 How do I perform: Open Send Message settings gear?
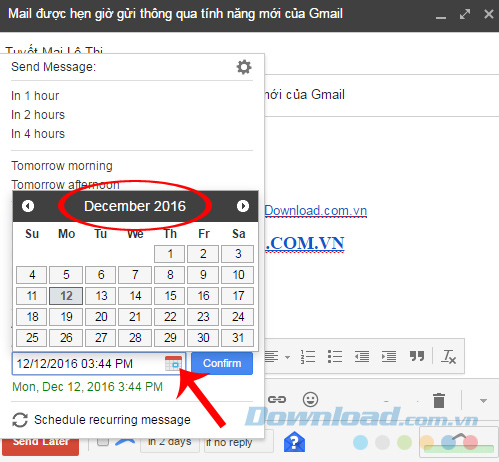click(x=244, y=67)
